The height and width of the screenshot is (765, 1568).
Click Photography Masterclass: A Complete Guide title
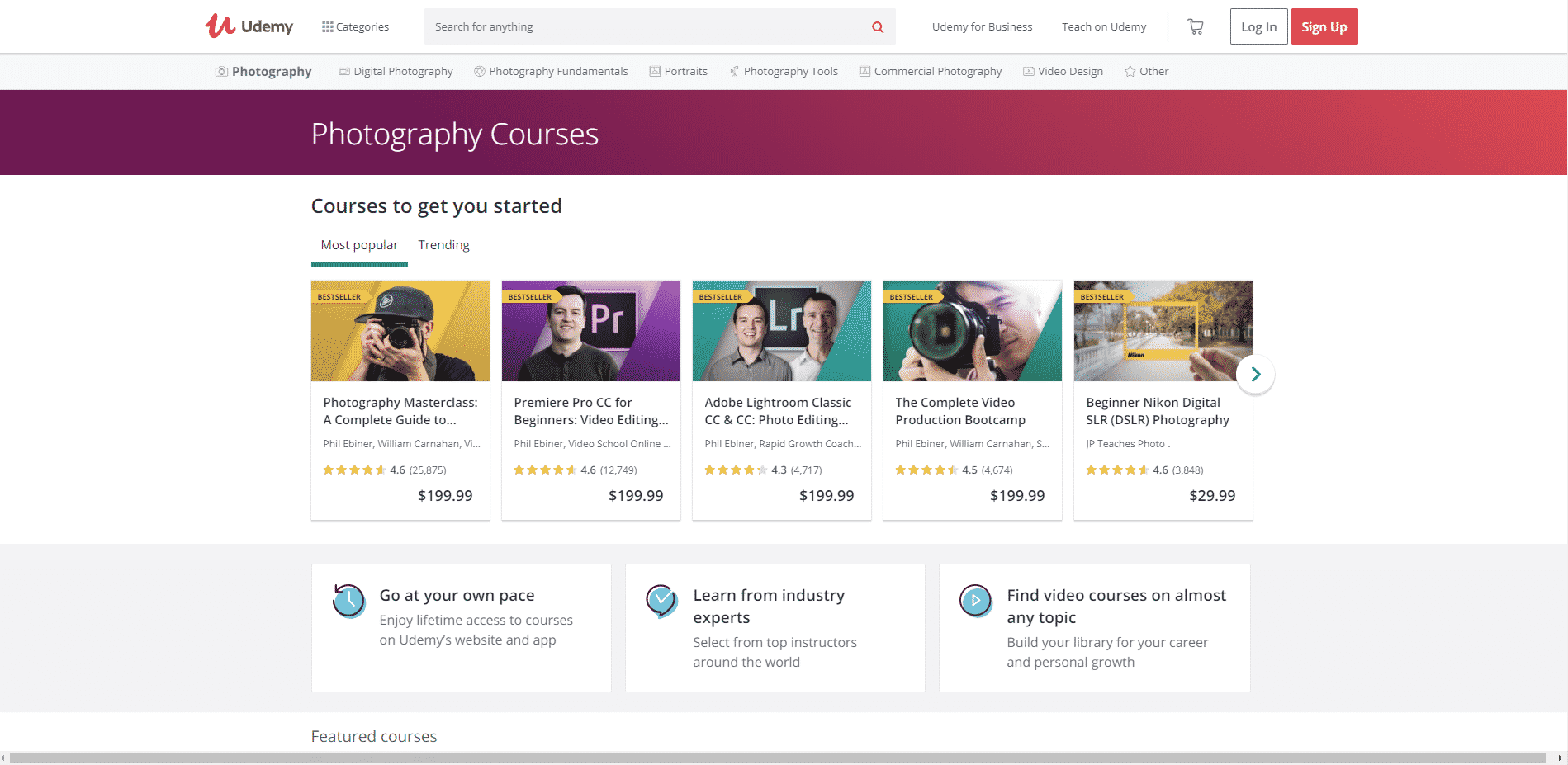[x=400, y=411]
